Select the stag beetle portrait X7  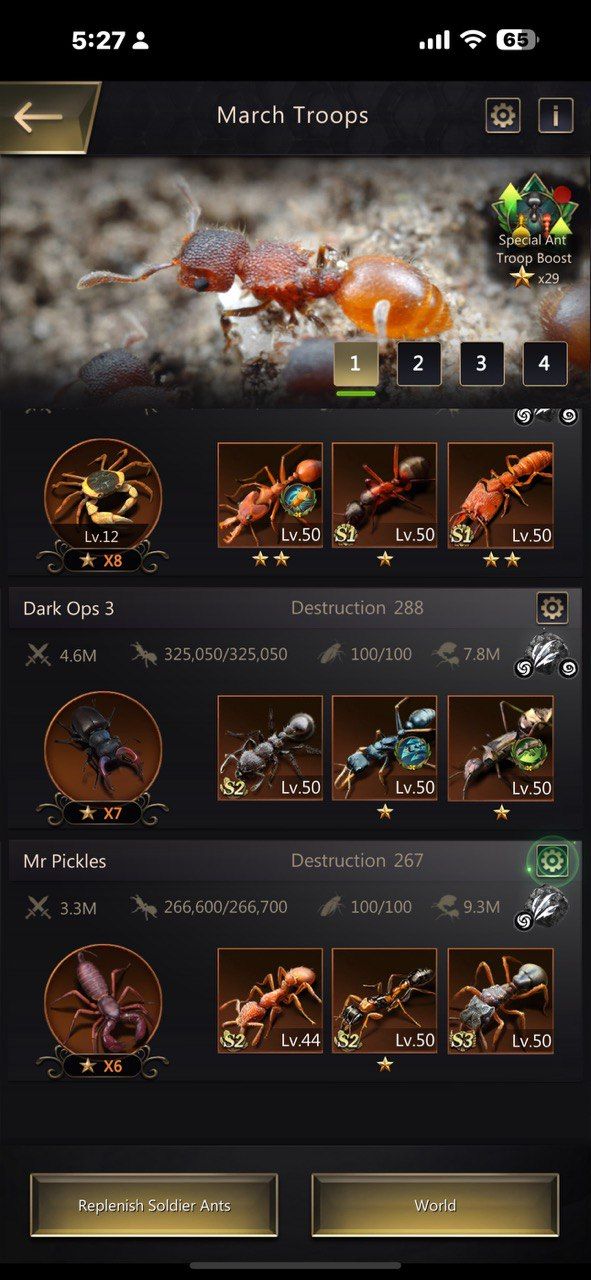pos(103,750)
